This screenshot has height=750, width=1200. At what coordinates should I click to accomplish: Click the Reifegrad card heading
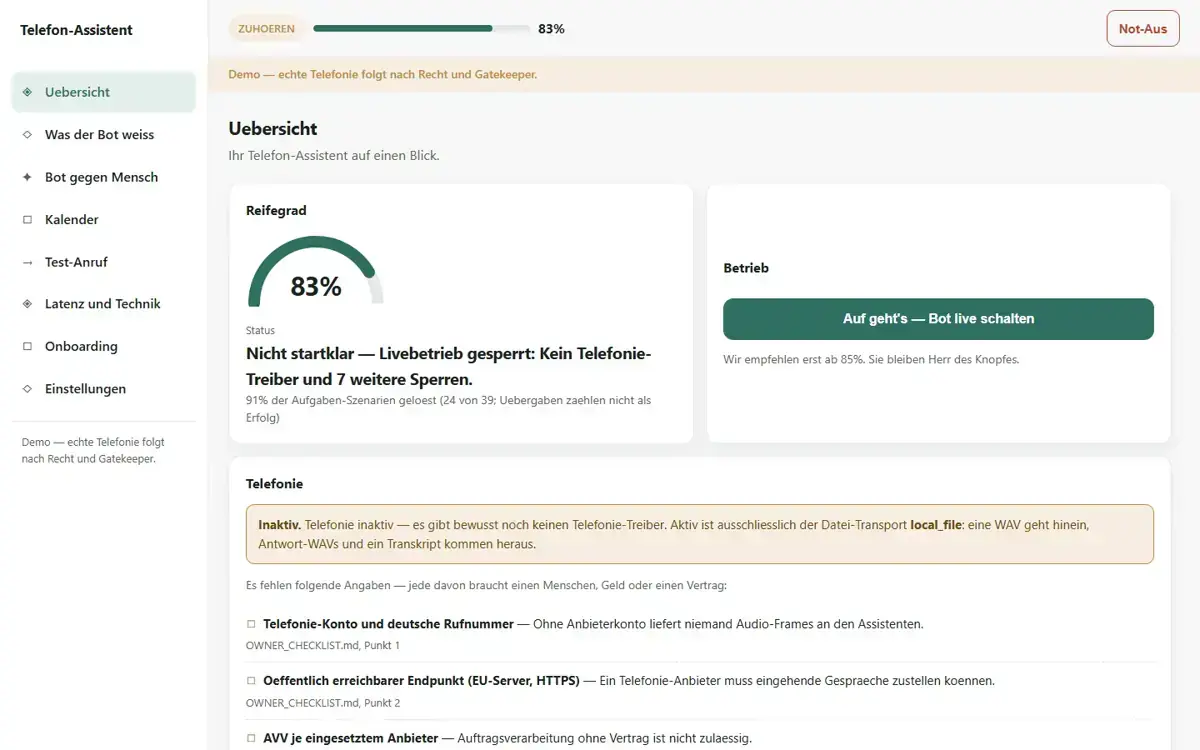point(276,211)
